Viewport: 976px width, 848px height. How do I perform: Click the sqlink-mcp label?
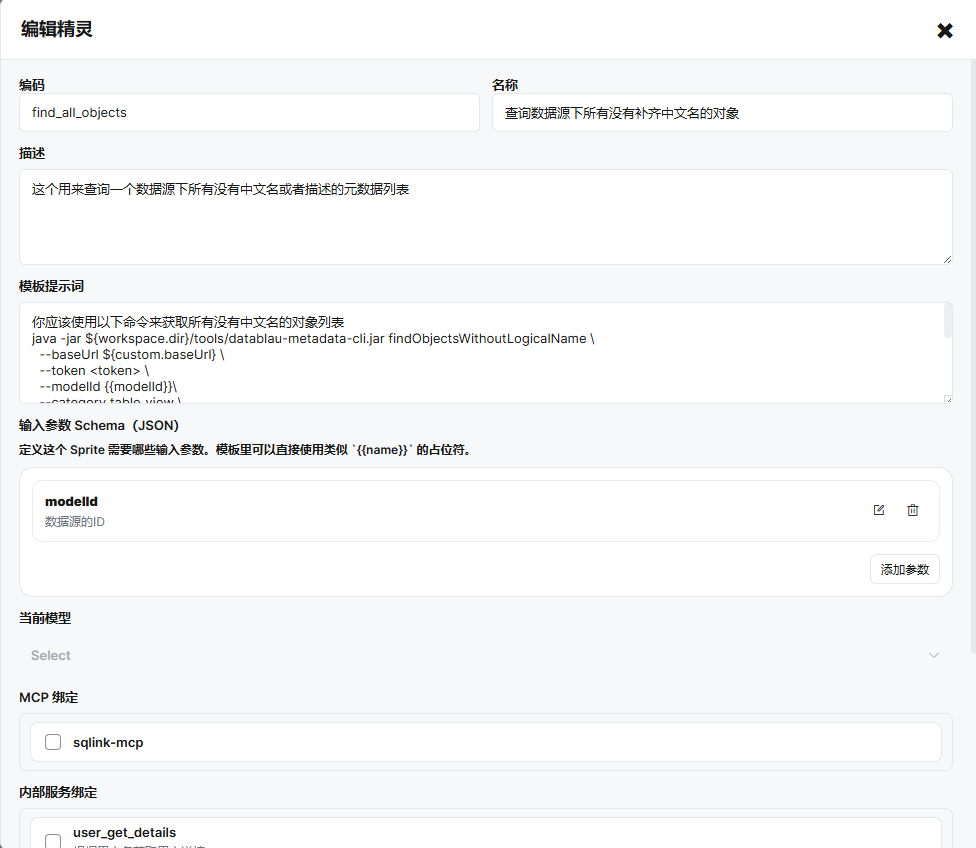(108, 742)
